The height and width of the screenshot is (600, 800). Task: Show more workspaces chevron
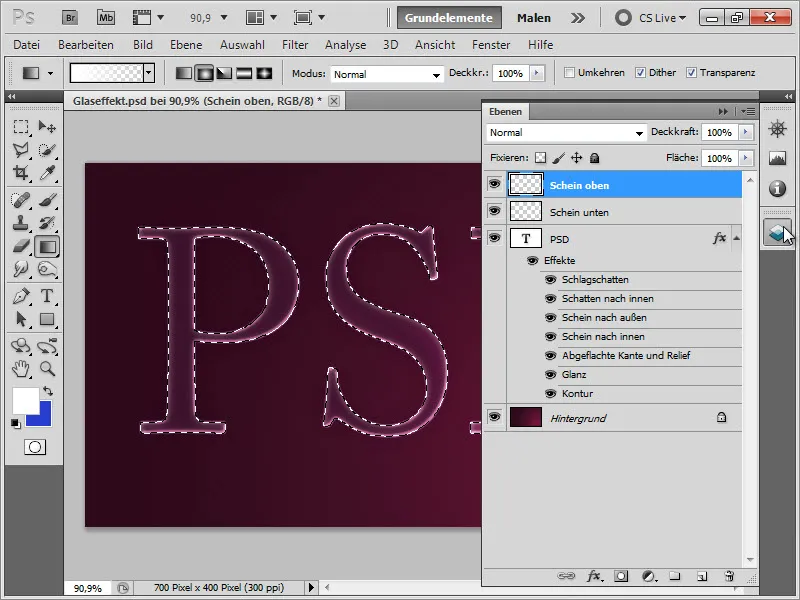pyautogui.click(x=578, y=18)
